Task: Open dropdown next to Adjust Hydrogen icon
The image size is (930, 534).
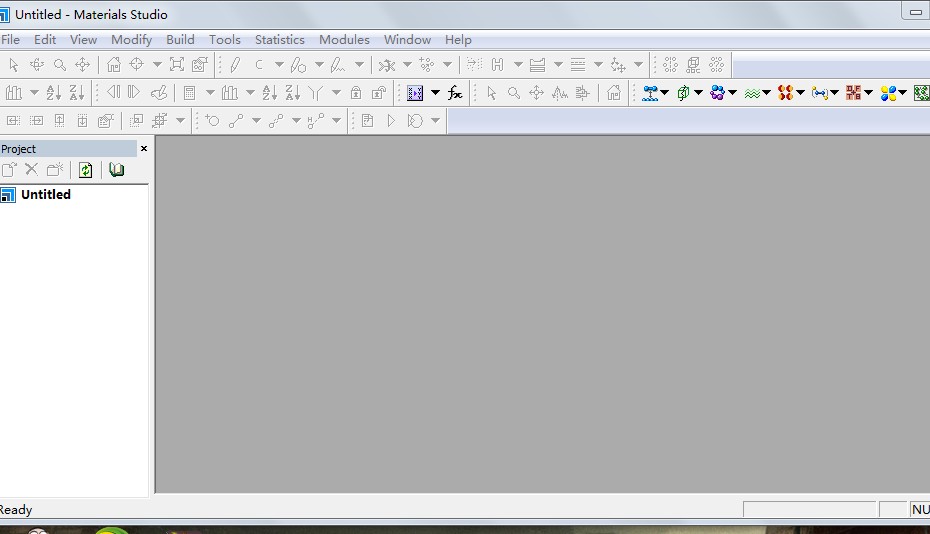Action: (x=518, y=64)
